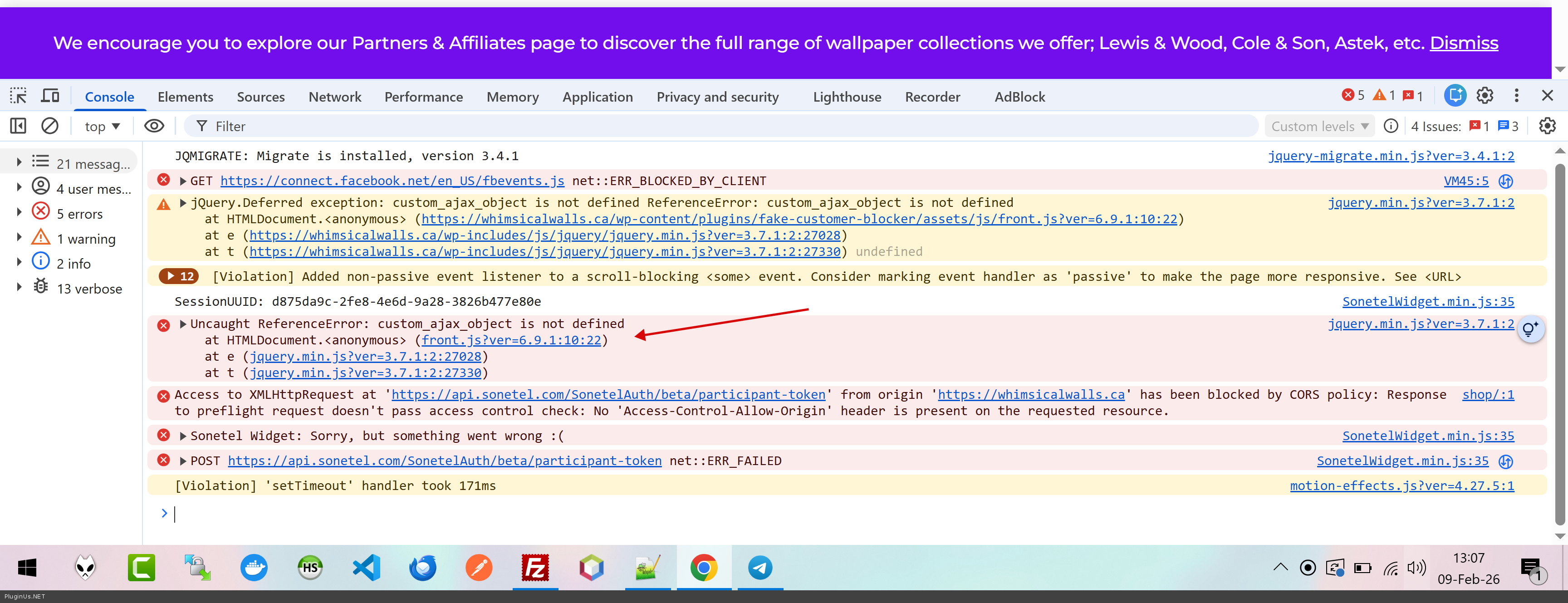Click the inspect element selector icon
Screen dimensions: 1568x603
(18, 96)
